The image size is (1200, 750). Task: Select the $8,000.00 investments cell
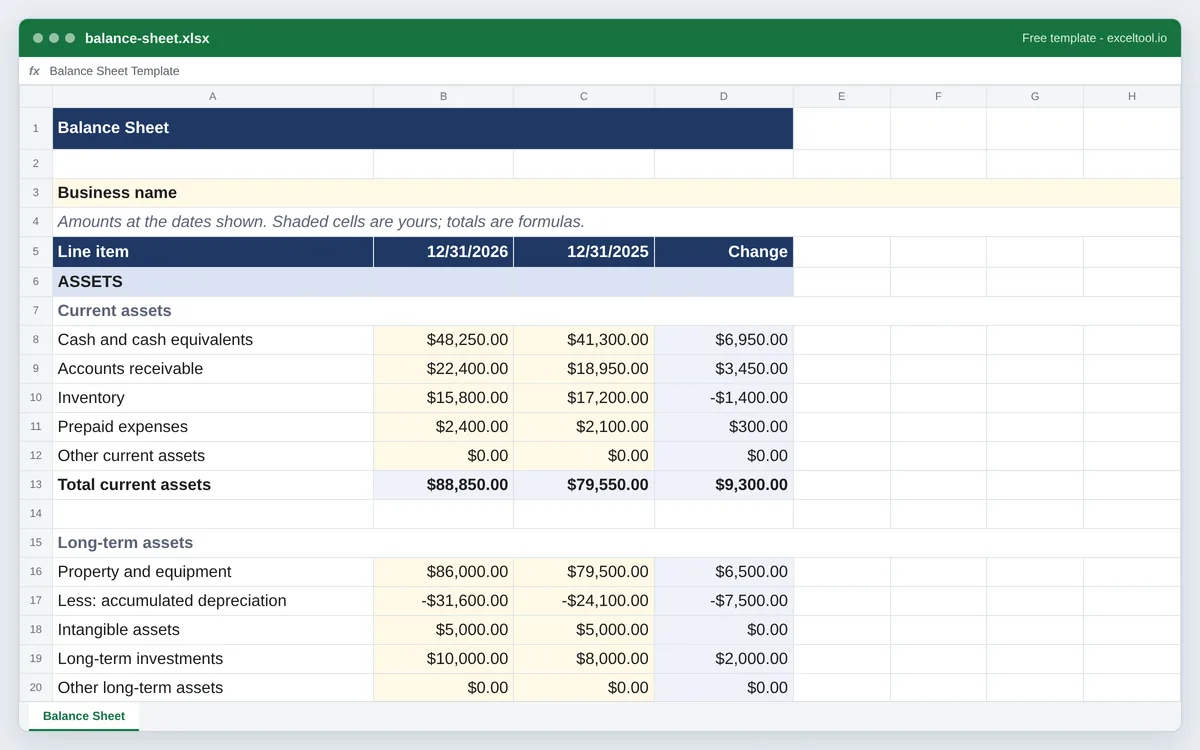click(x=584, y=659)
